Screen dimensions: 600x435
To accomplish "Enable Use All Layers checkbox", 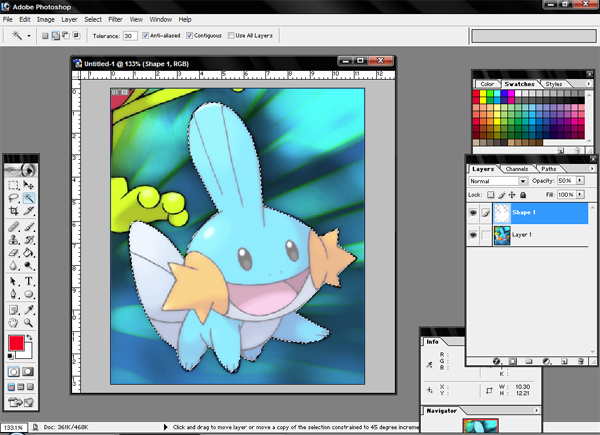I will [x=231, y=36].
